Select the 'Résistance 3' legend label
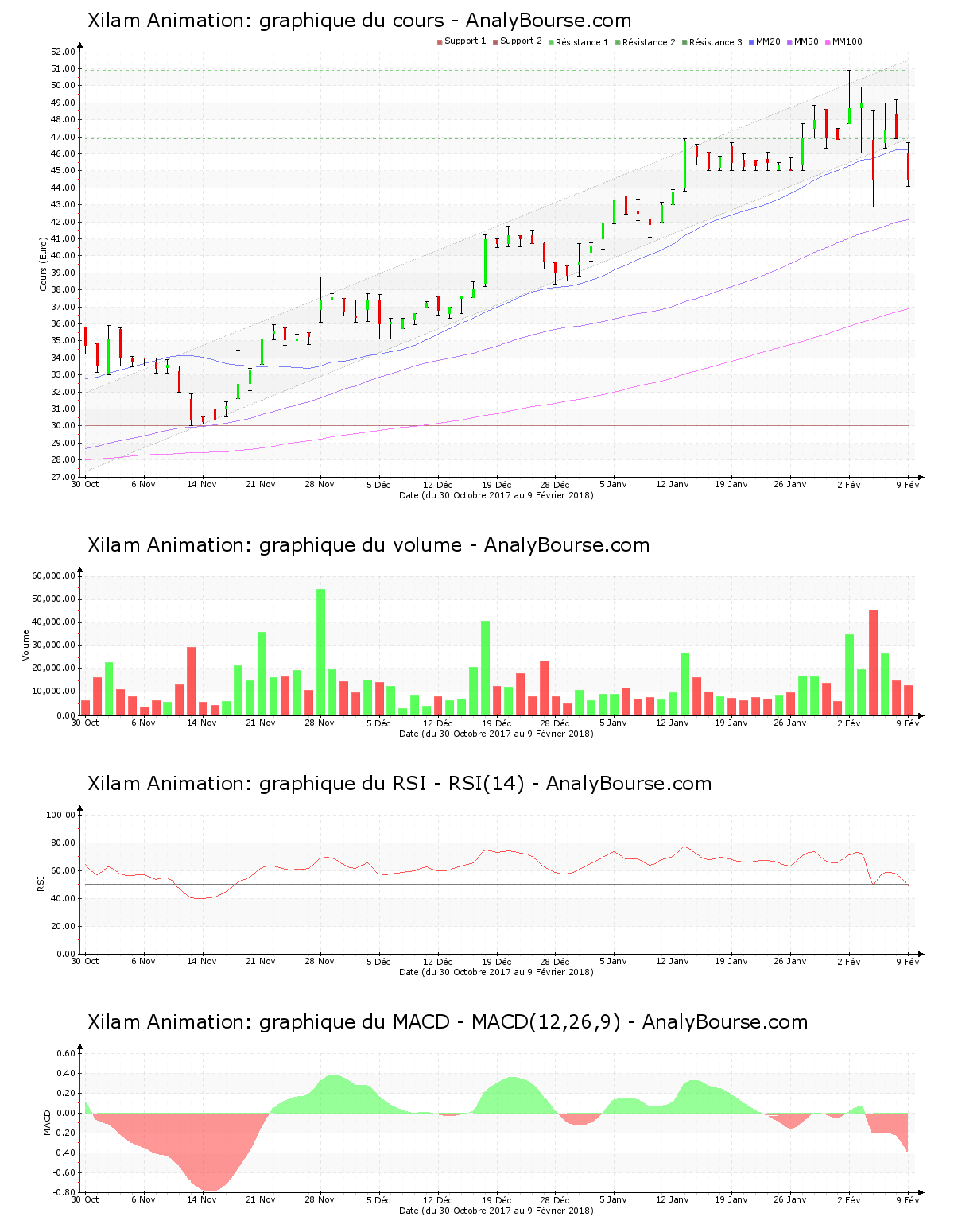Viewport: 954px width, 1232px height. [715, 42]
